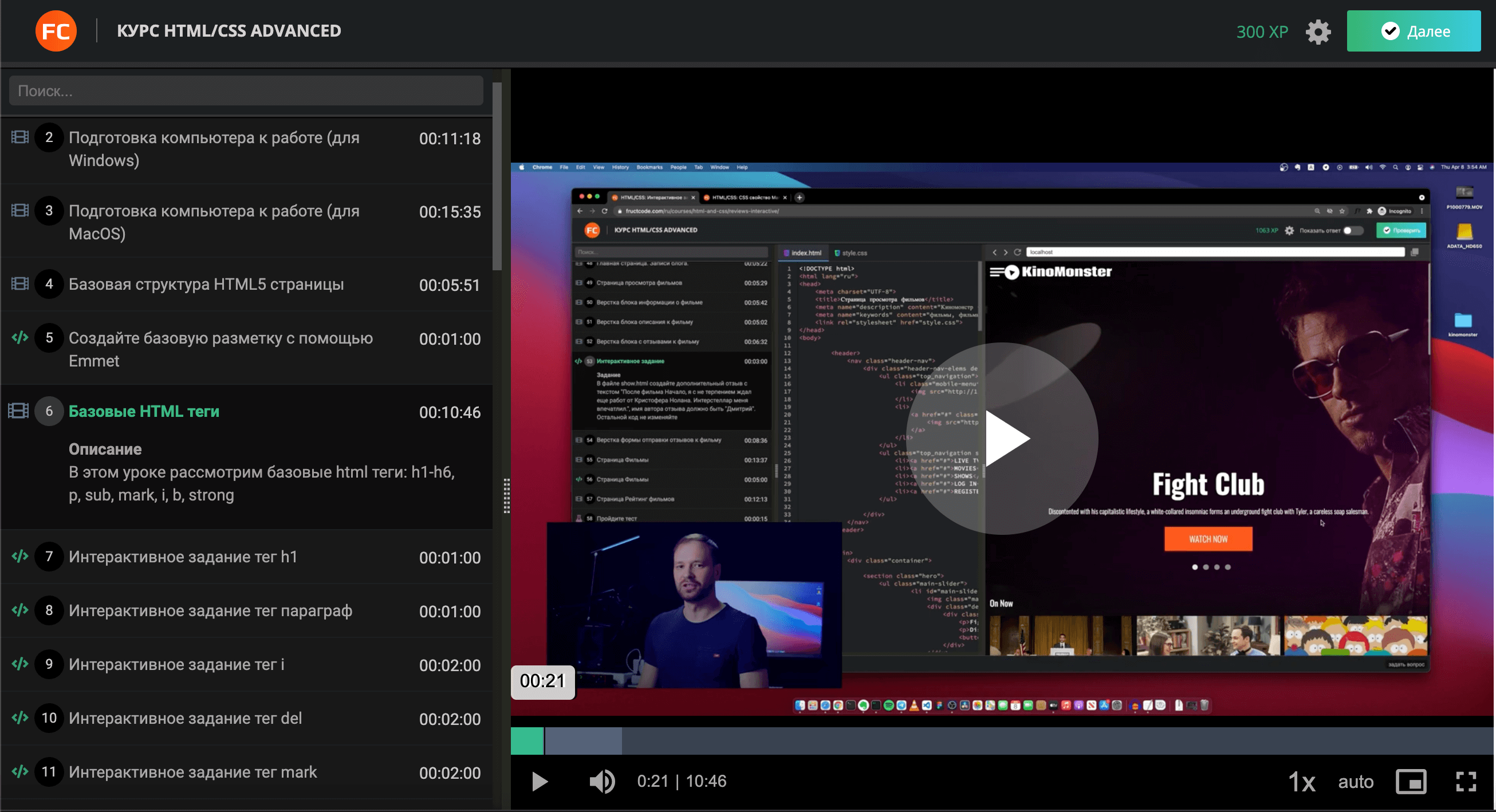Click the FC logo in the header
Screen dimensions: 1496x812
pos(56,31)
